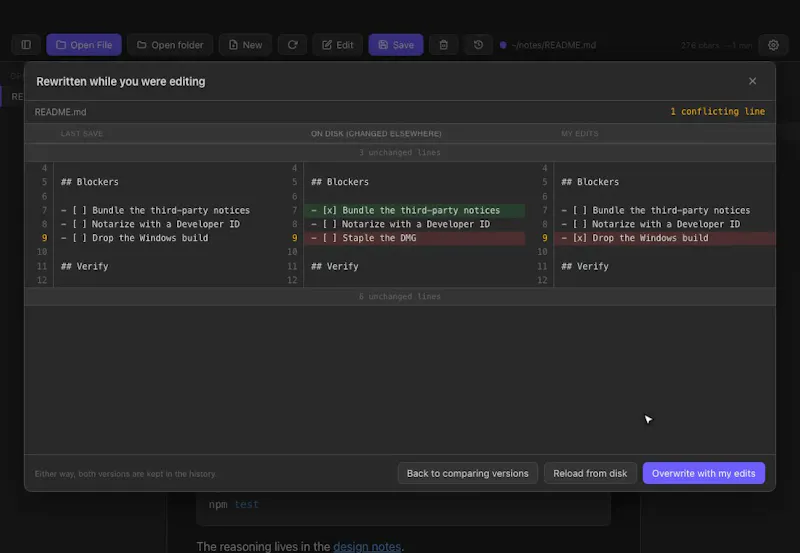Image resolution: width=800 pixels, height=553 pixels.
Task: Click the green '[x] Bundle the third-party notices' line
Action: [414, 210]
